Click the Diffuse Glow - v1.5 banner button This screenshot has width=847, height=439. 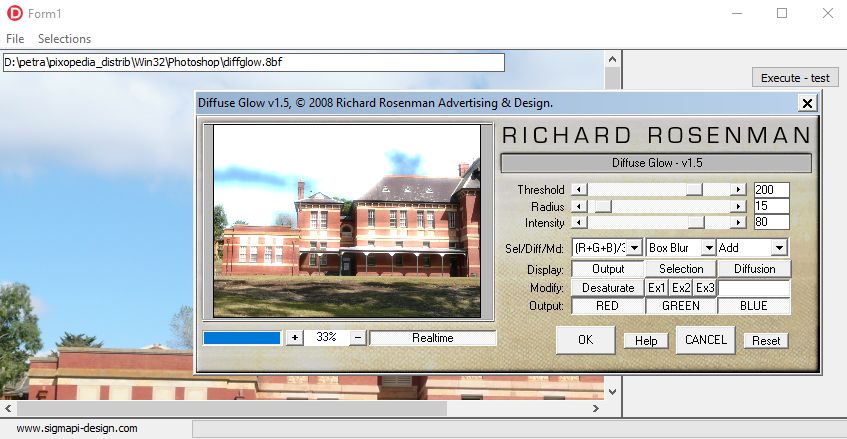click(x=656, y=163)
